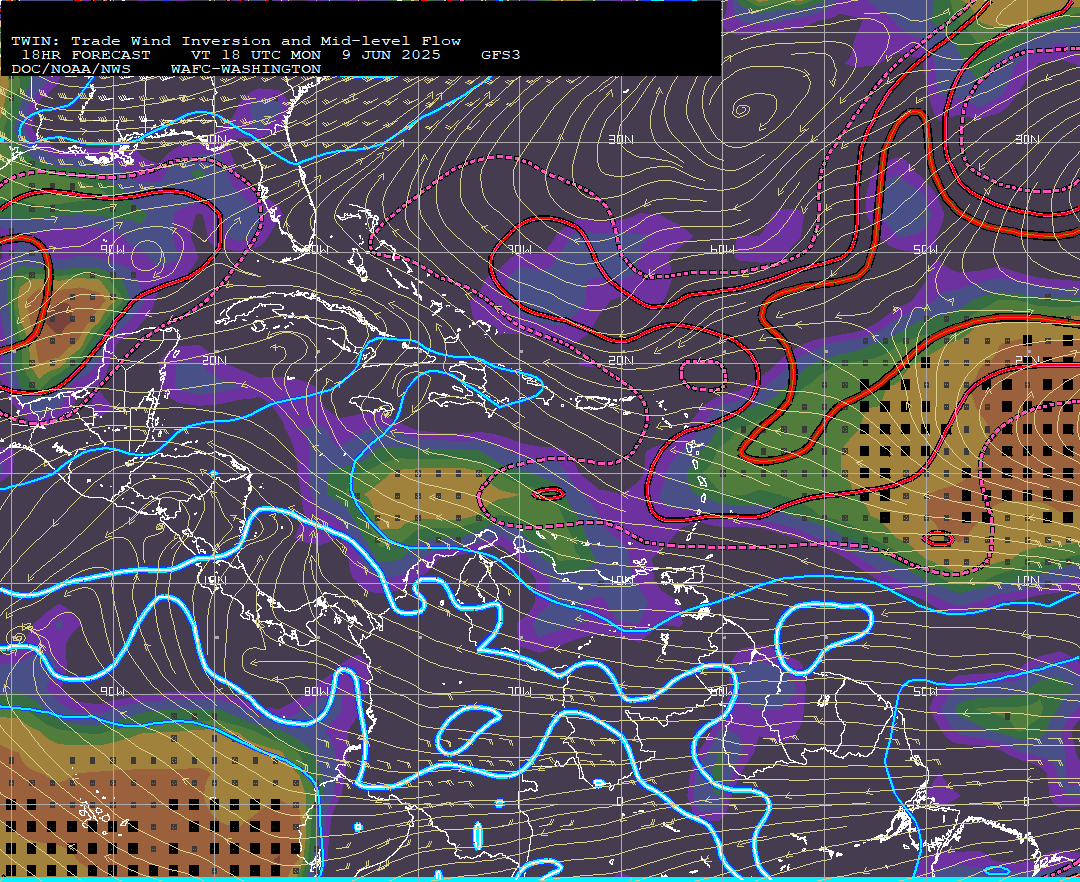
Task: Click the 'GFS3' model label
Action: 501,55
